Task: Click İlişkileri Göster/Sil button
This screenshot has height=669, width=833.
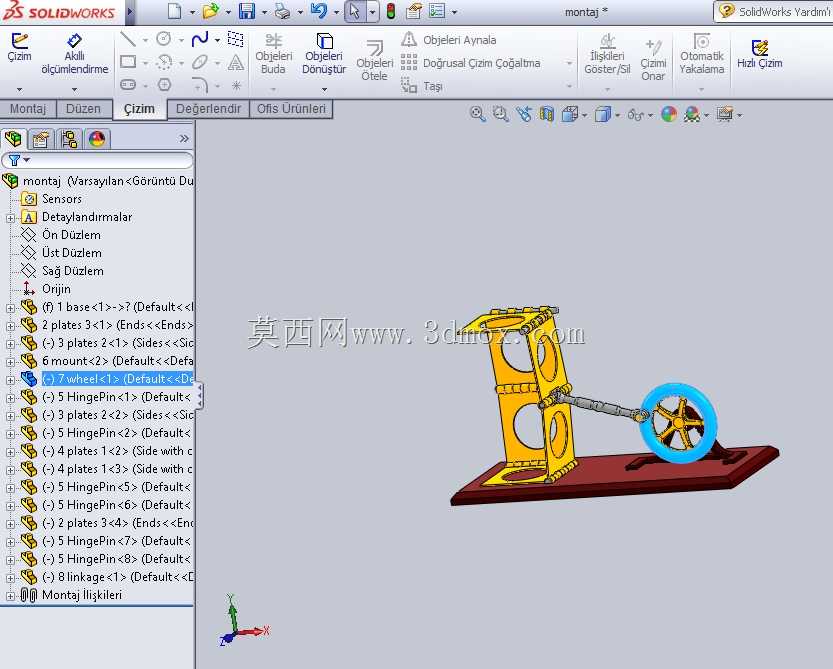Action: point(607,54)
